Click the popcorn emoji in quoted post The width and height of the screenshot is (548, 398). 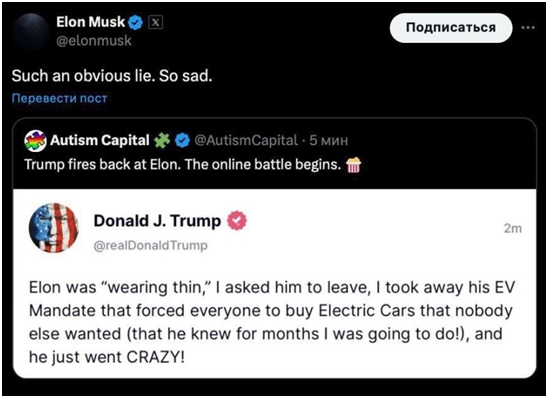coord(353,165)
